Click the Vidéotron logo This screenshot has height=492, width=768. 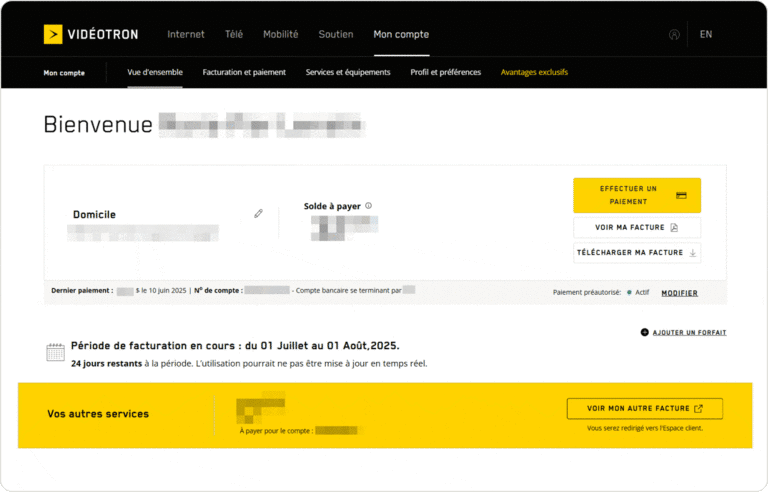(91, 34)
